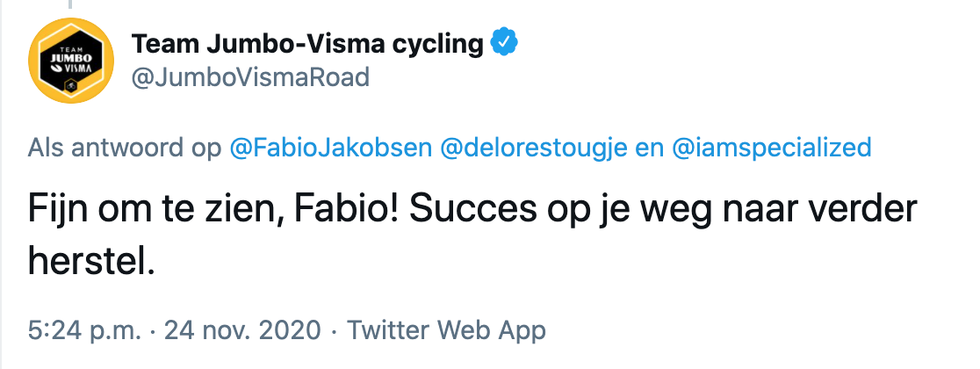980x369 pixels.
Task: Click the word 'herstel.' in the tweet
Action: [91, 261]
